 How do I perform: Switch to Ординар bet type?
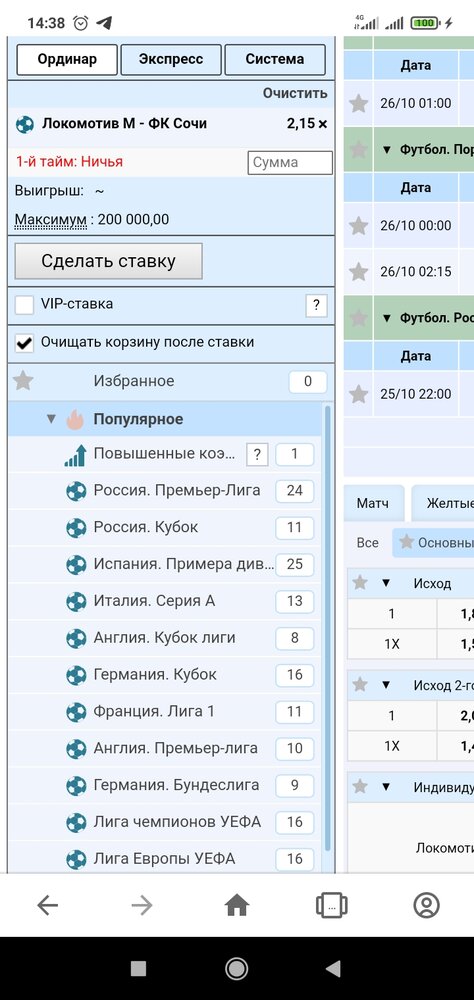click(67, 60)
